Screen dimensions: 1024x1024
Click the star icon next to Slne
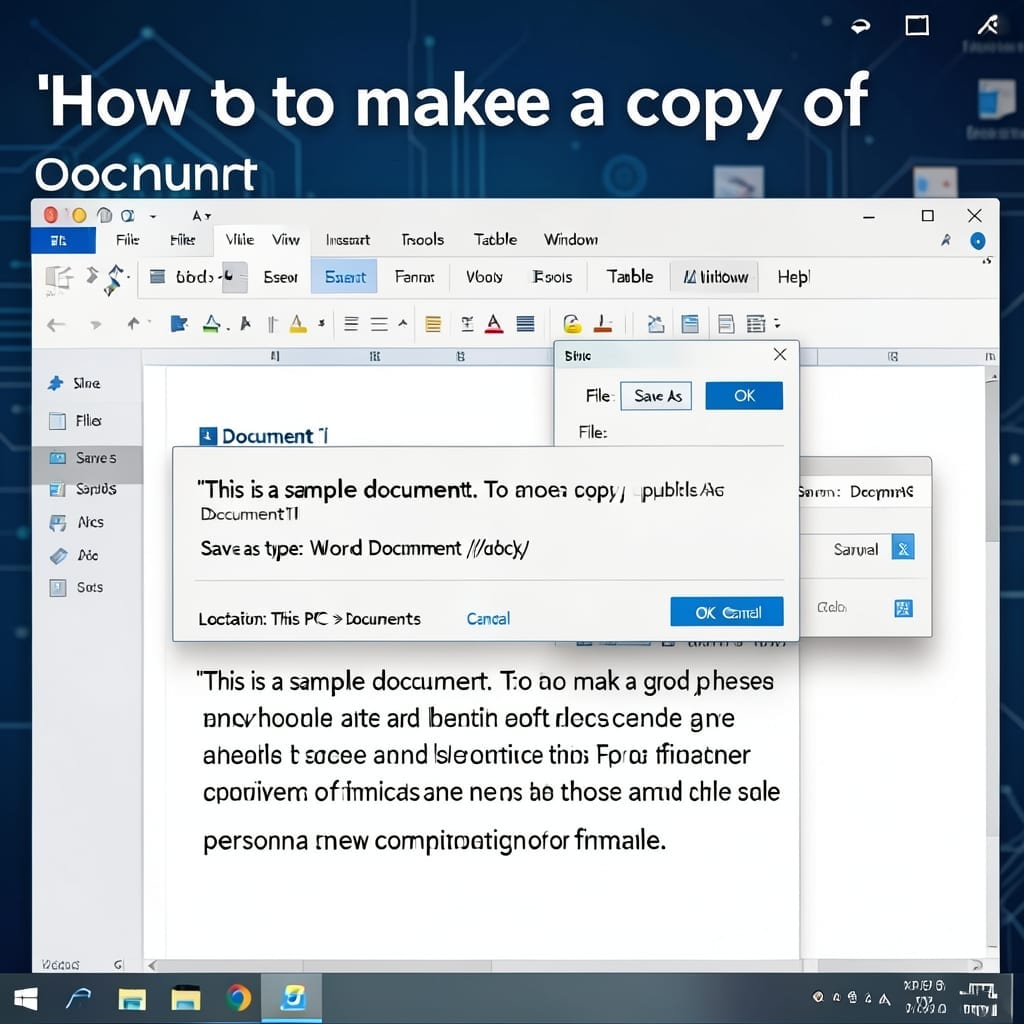[x=56, y=383]
